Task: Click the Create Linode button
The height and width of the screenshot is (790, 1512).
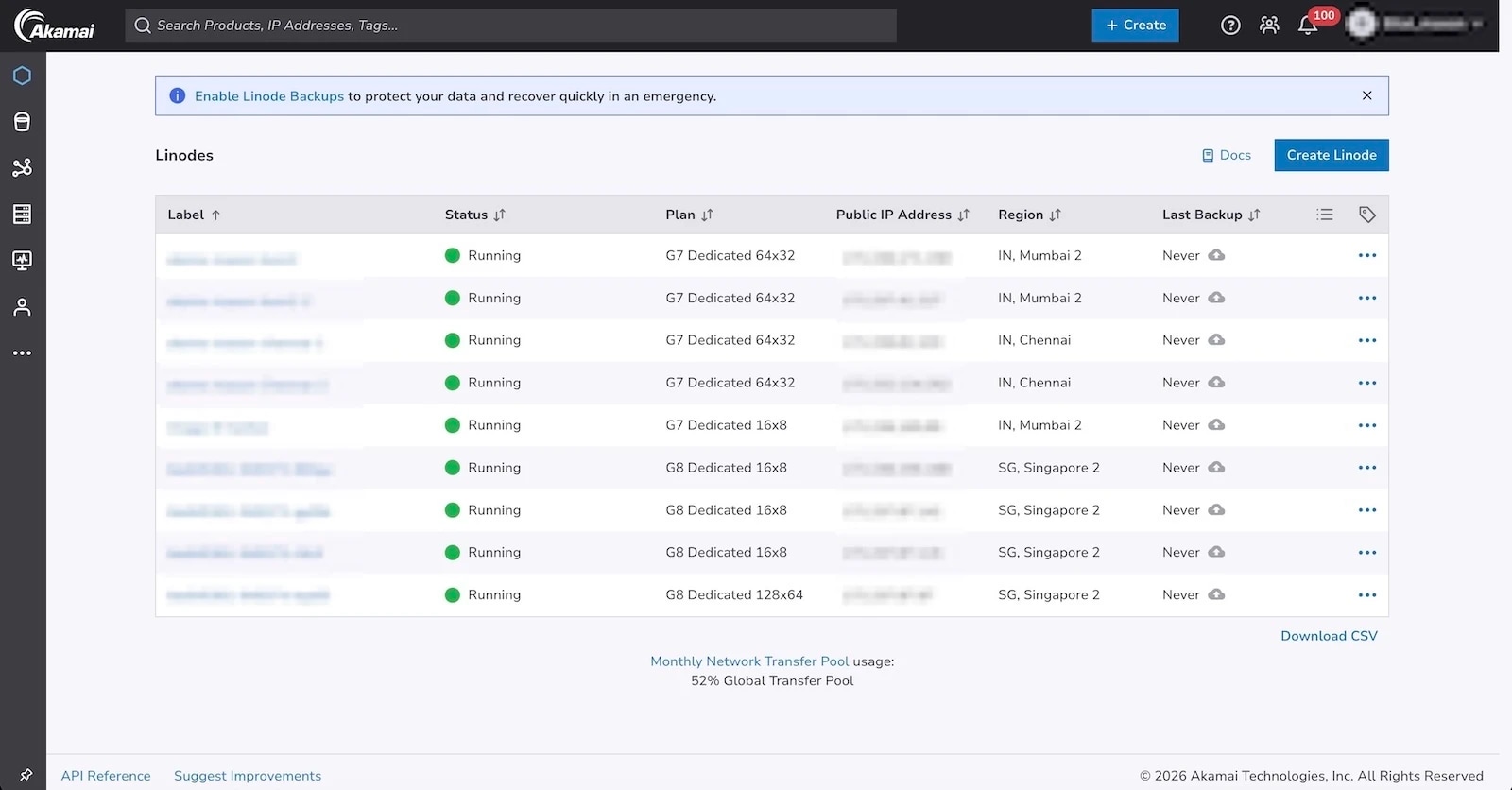Action: pos(1331,155)
